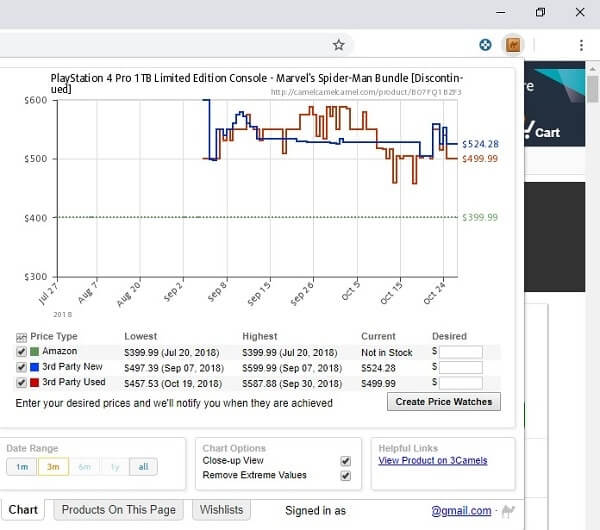Click the page scrollbar thumb
The image size is (600, 530).
(x=593, y=89)
